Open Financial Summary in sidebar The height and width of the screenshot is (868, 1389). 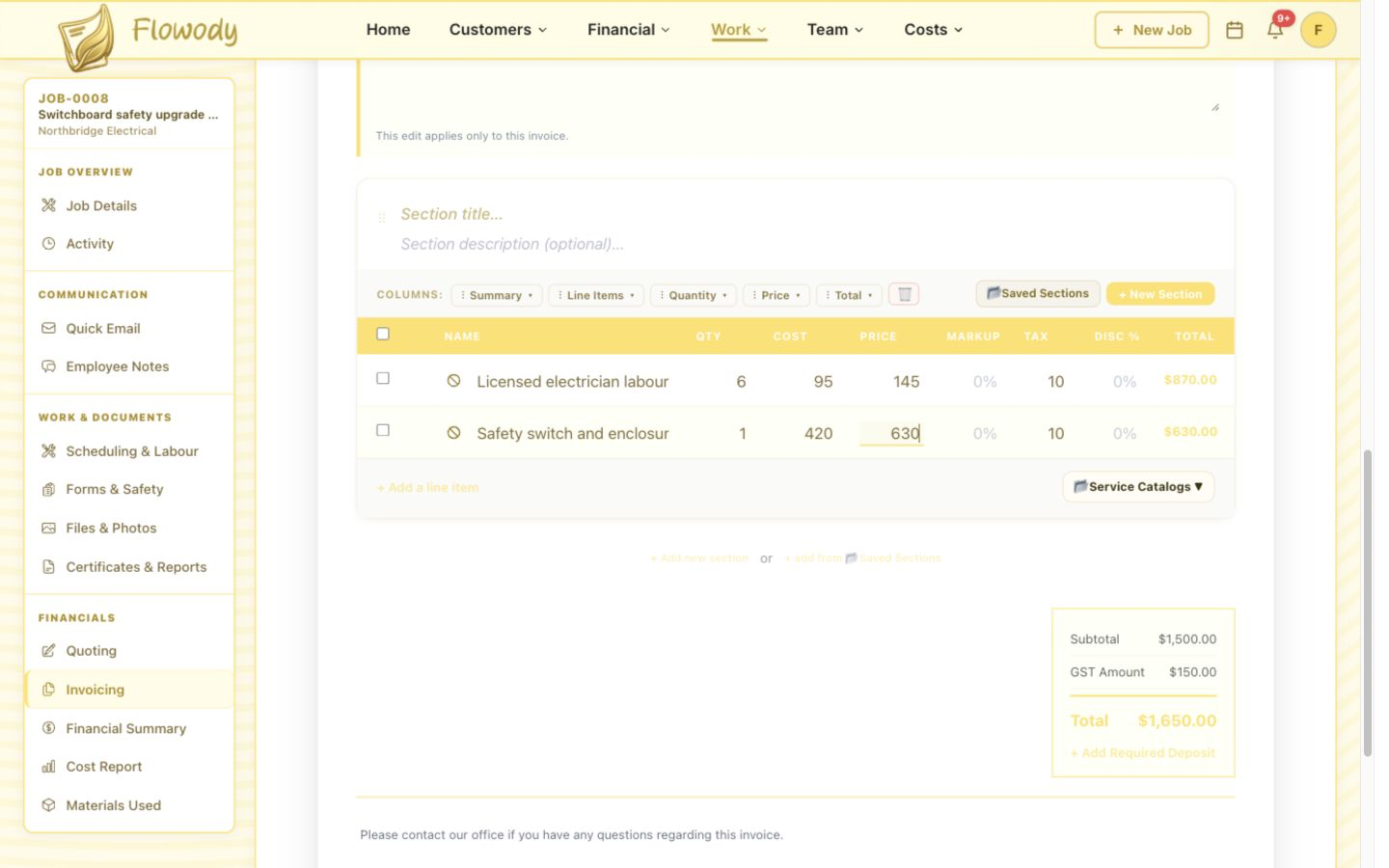pos(128,728)
